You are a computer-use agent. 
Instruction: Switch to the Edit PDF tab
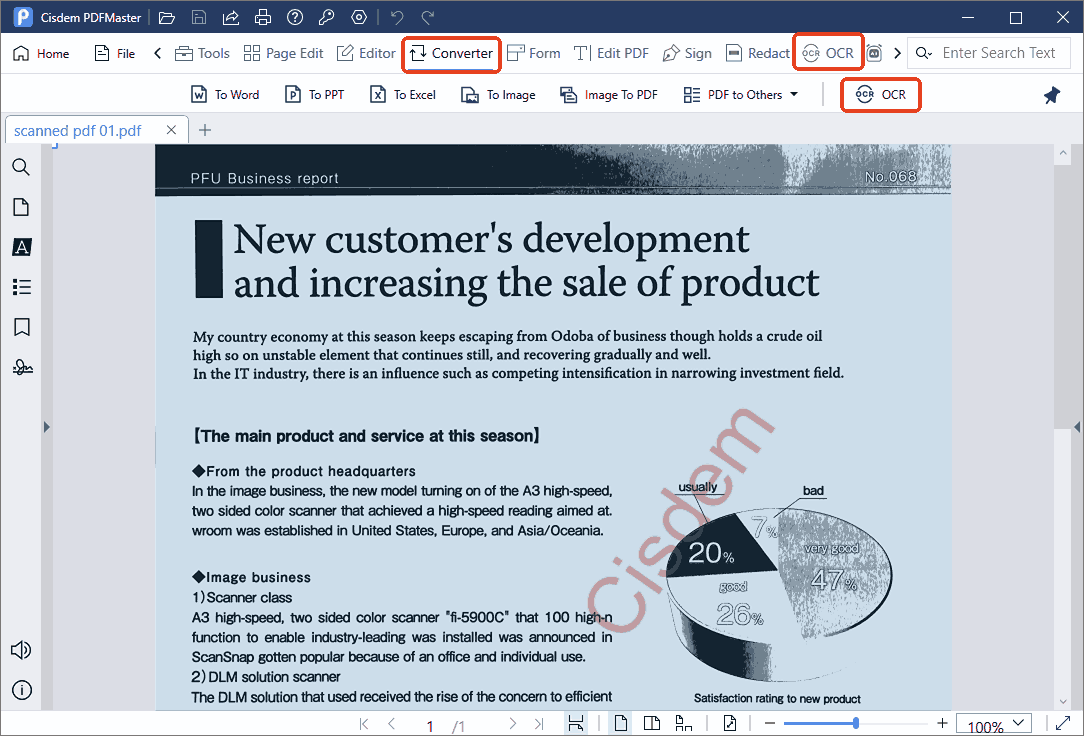click(611, 53)
